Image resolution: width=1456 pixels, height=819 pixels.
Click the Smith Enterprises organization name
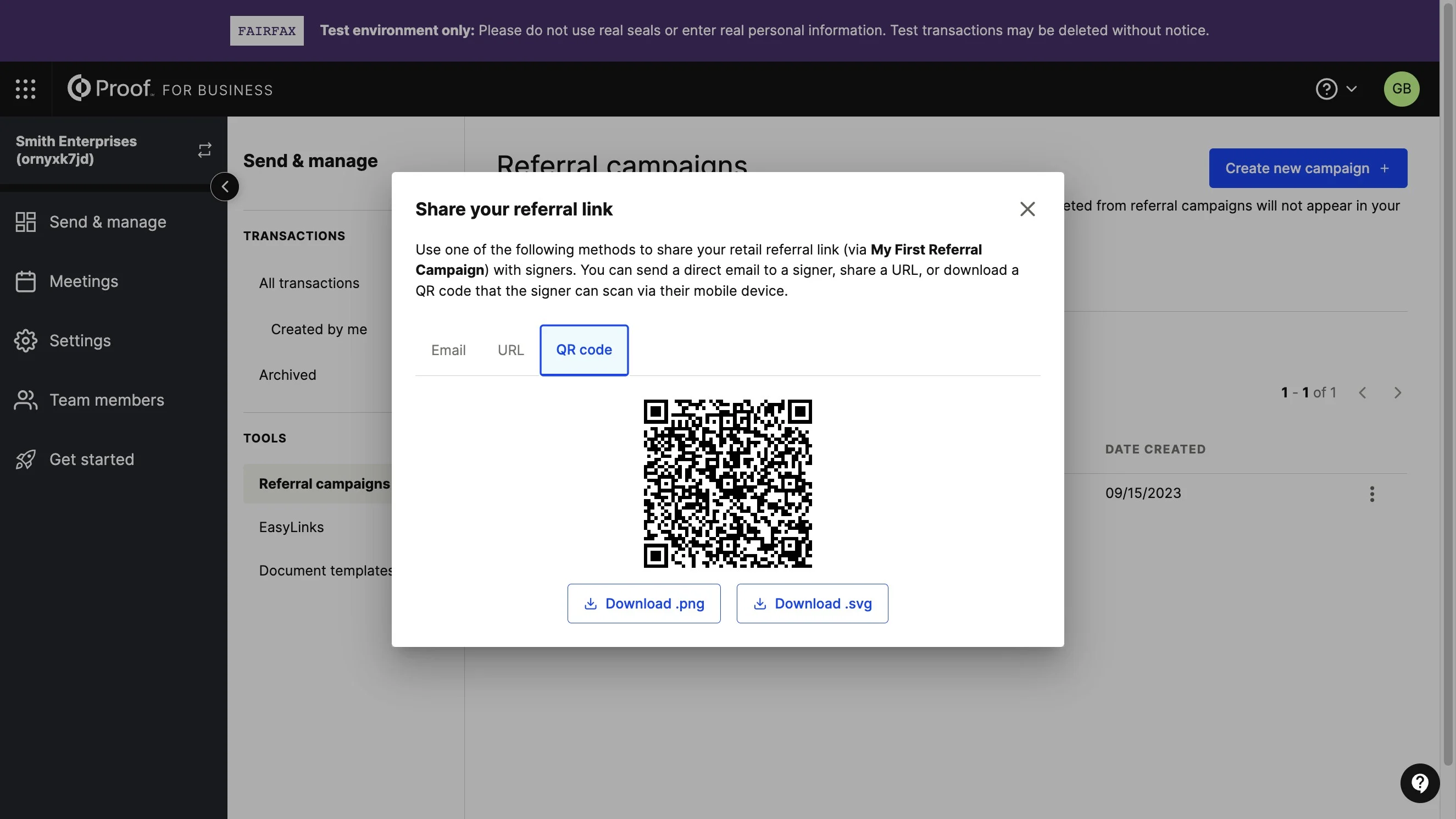coord(76,150)
